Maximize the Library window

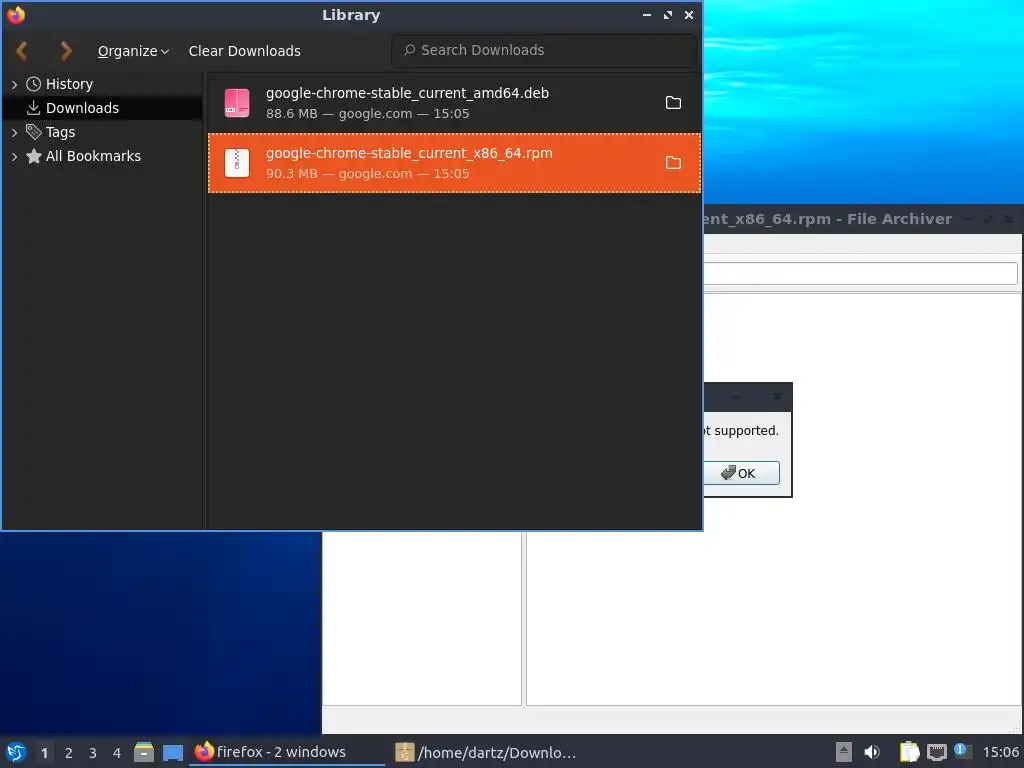[667, 15]
